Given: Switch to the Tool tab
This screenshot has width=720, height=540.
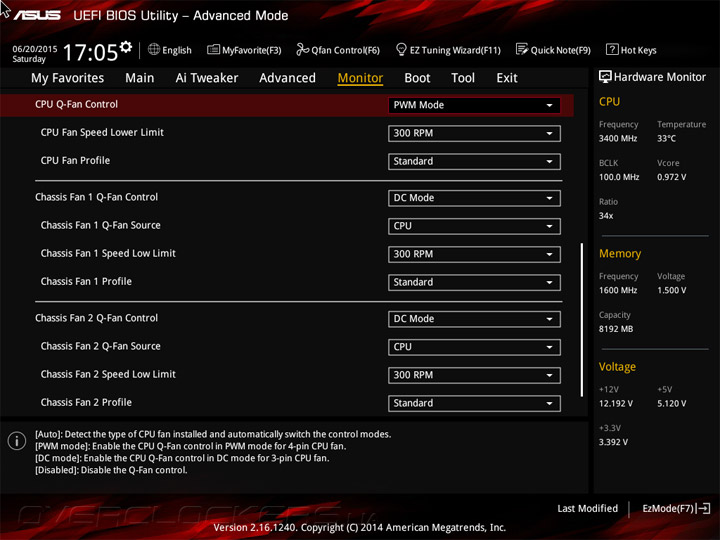Looking at the screenshot, I should [463, 78].
